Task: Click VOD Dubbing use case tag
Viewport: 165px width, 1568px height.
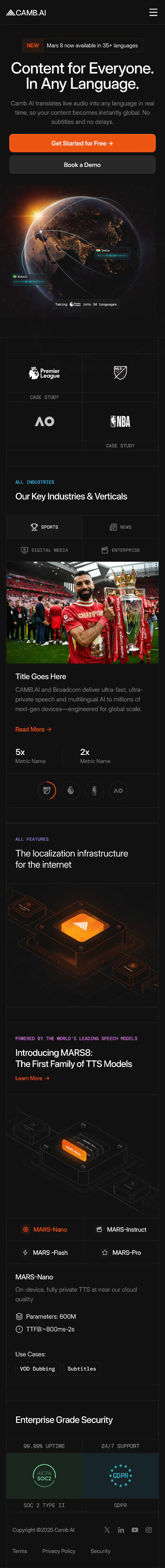Action: click(x=37, y=1369)
